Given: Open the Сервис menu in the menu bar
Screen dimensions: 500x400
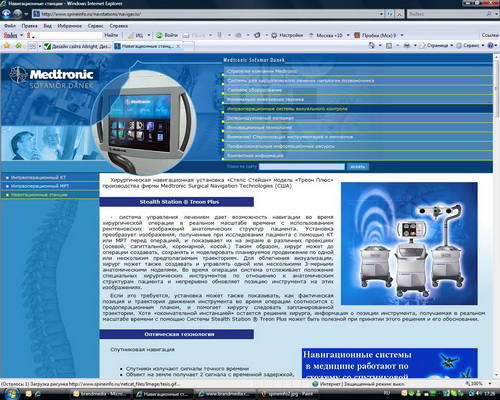Looking at the screenshot, I should pyautogui.click(x=95, y=26).
